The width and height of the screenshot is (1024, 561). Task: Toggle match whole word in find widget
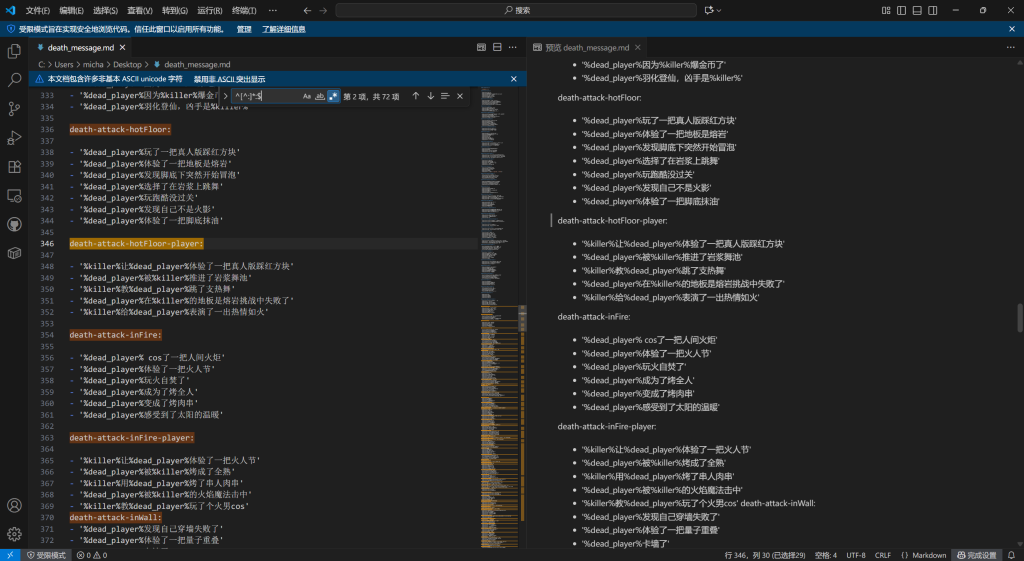point(320,96)
